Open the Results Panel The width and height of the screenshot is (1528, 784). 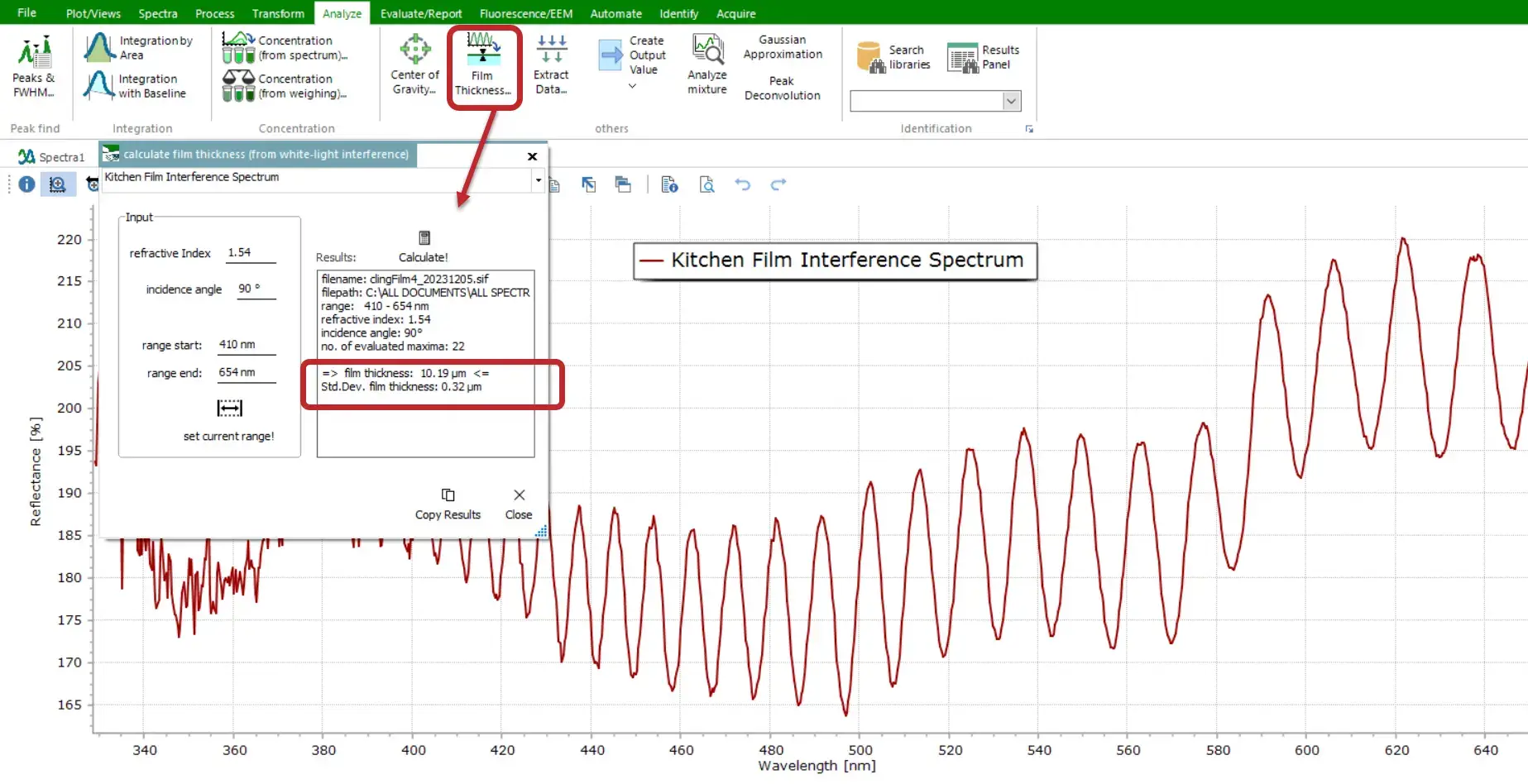click(984, 57)
